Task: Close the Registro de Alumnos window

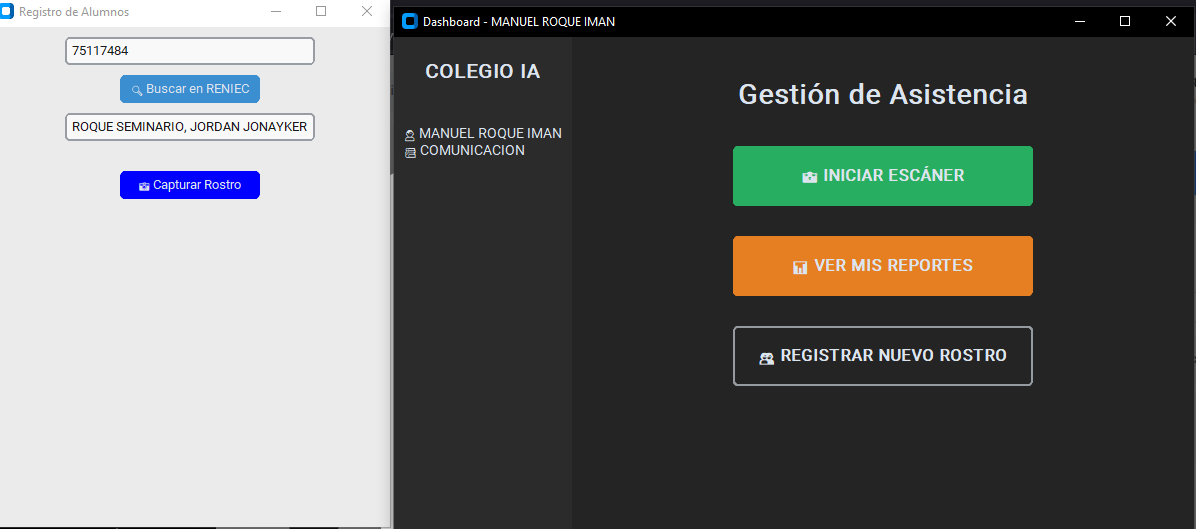Action: click(x=367, y=11)
